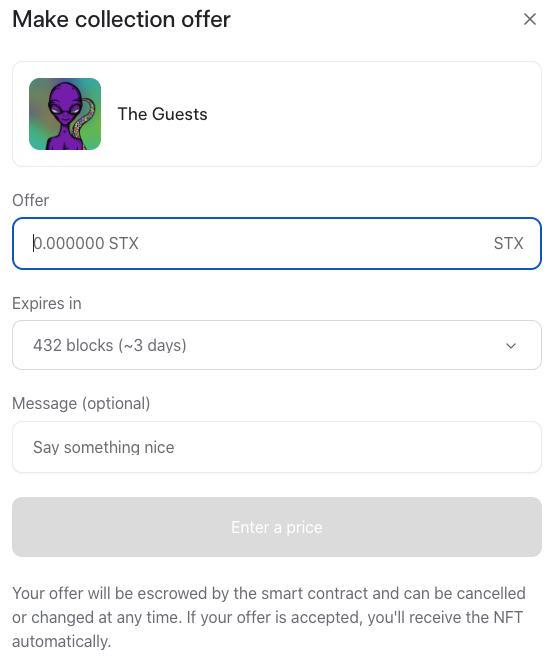Click the 0.000000 STX placeholder text
The width and height of the screenshot is (556, 662).
point(86,243)
